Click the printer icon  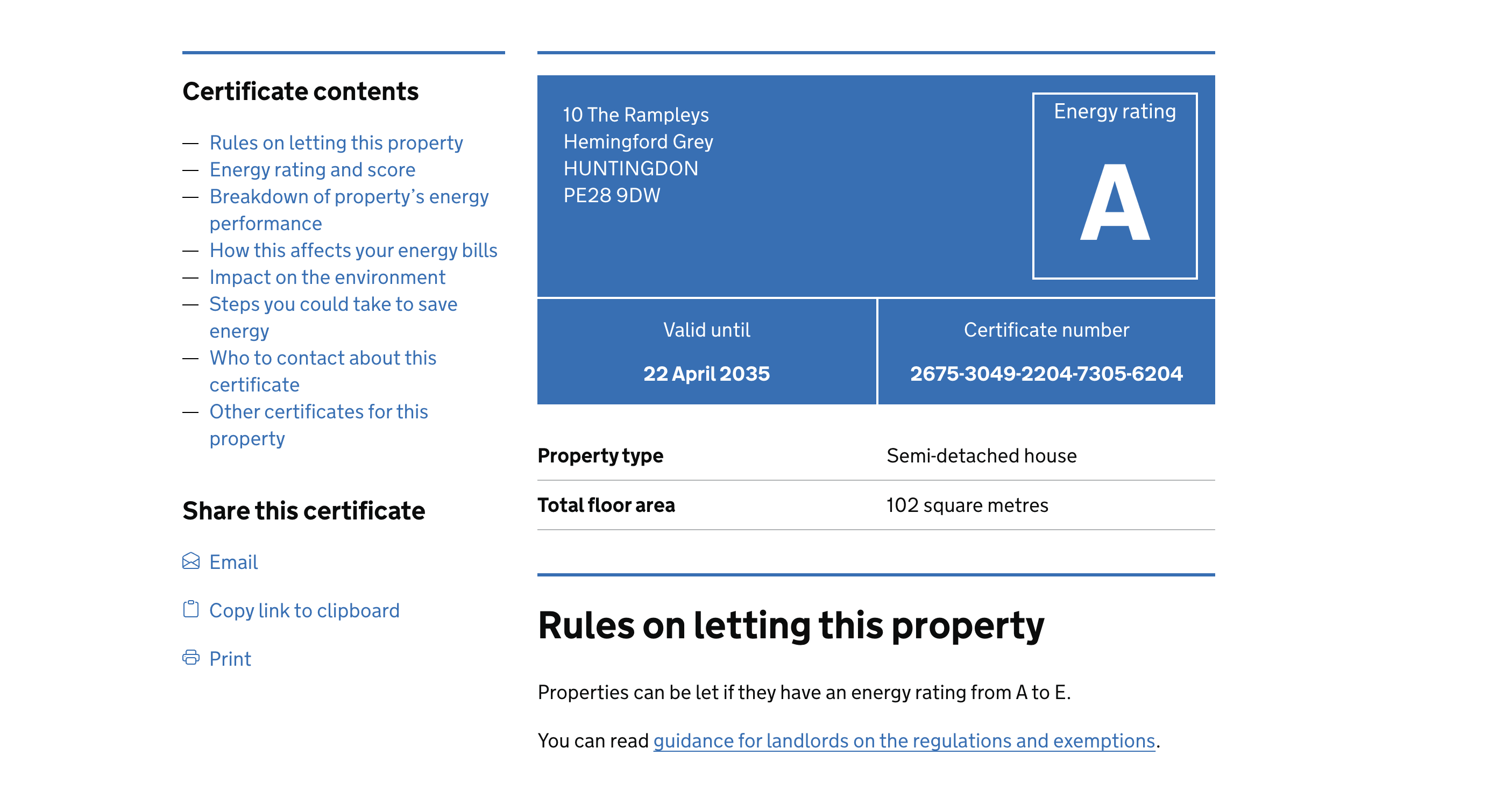[191, 658]
